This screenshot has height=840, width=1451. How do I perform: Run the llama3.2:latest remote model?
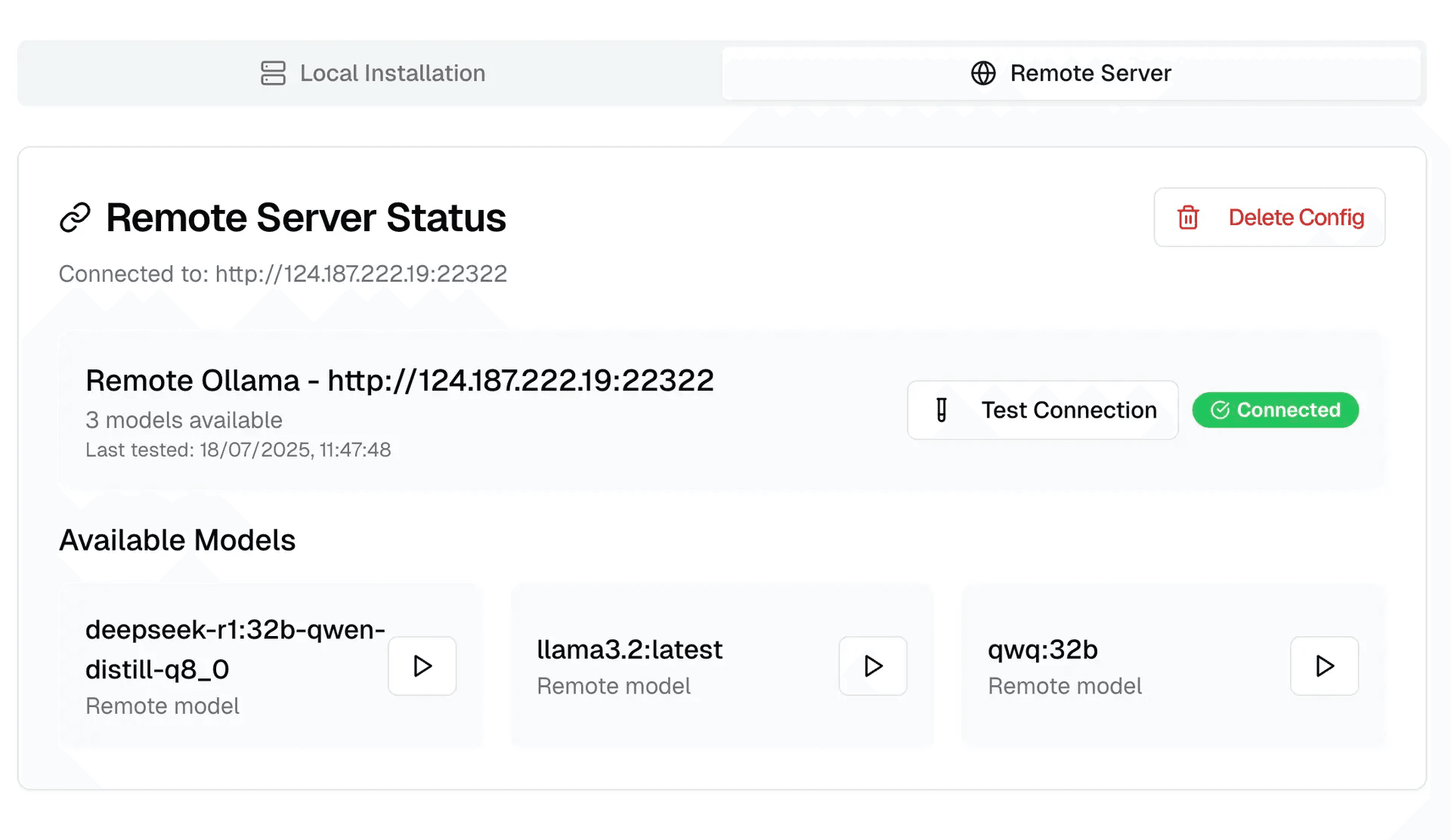873,666
